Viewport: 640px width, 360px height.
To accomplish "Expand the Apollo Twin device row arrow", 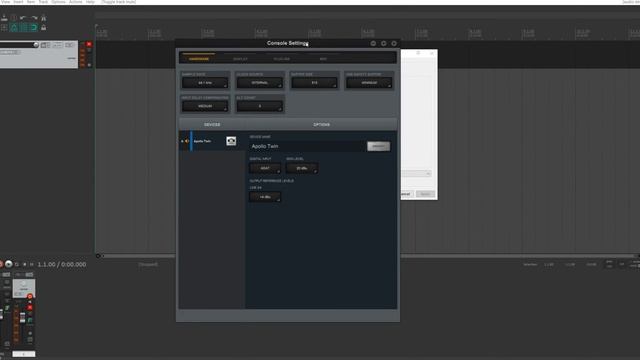I will 182,141.
